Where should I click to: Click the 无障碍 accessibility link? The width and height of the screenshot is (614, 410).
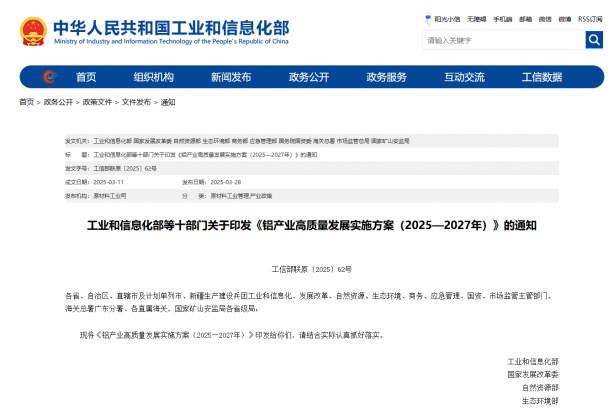click(x=476, y=19)
